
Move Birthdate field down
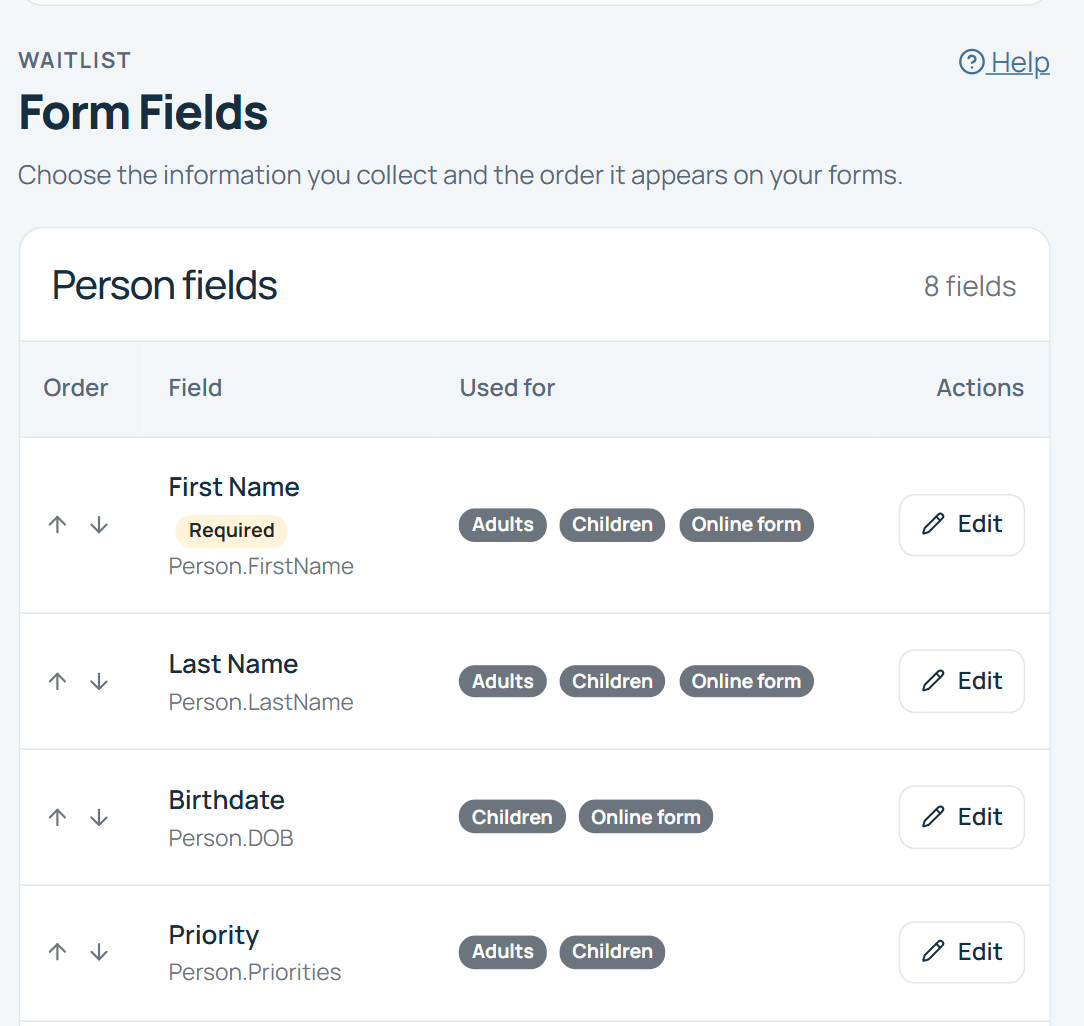[x=99, y=817]
